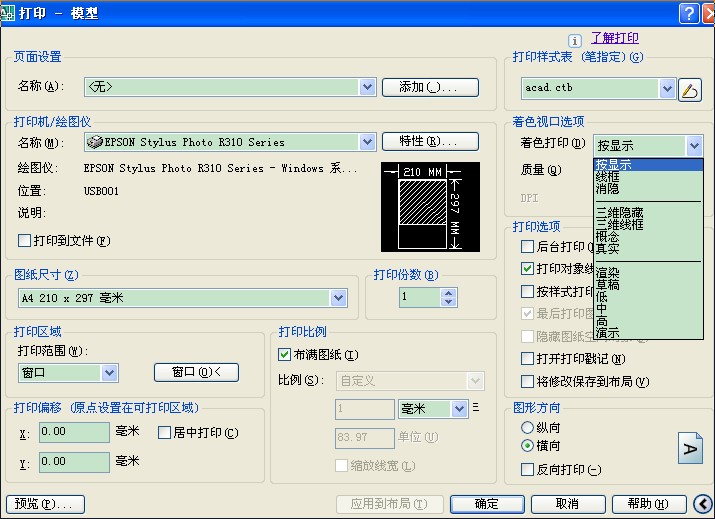Click X offset input field
715x519 pixels.
74,432
